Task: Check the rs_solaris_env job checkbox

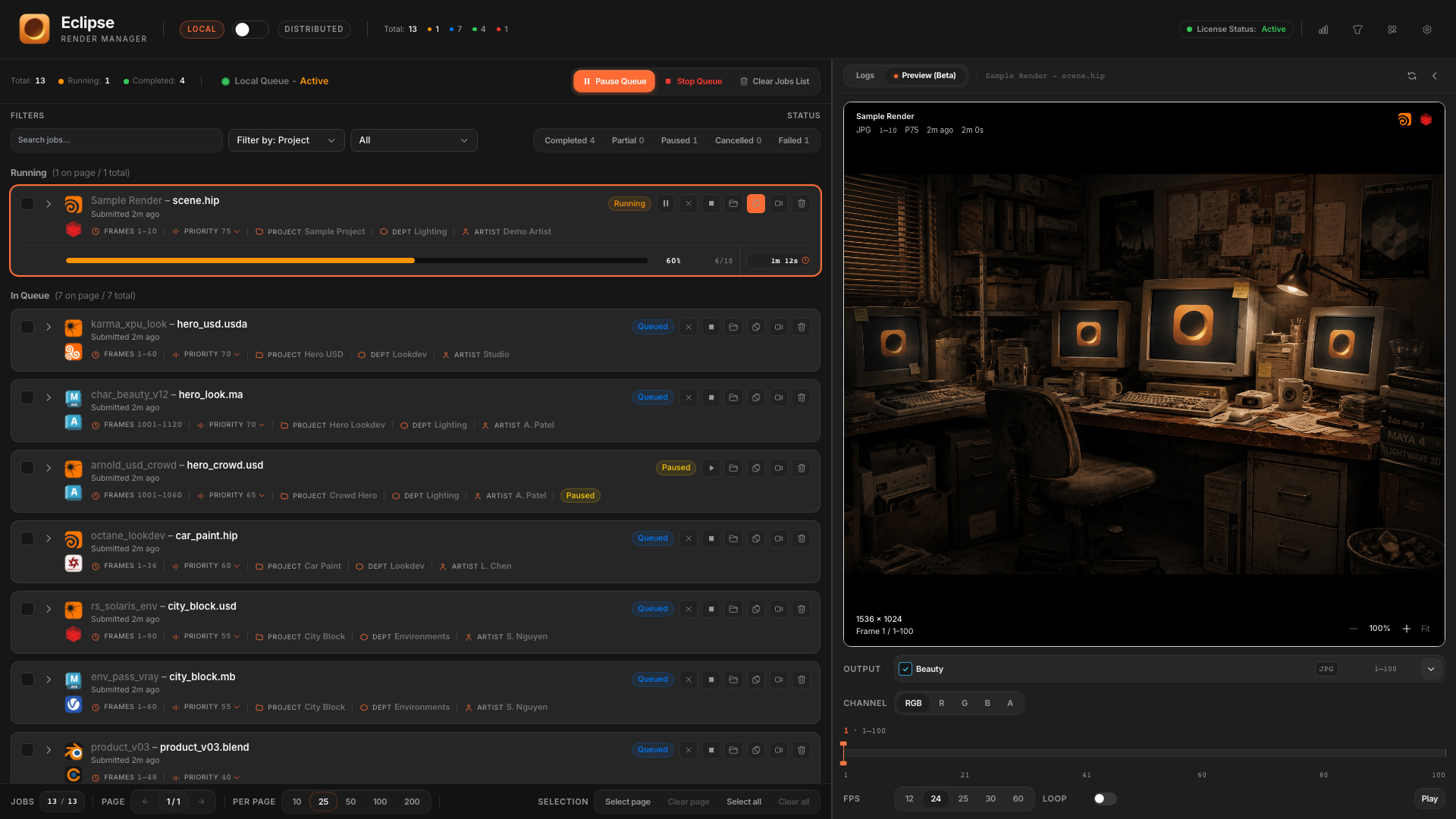Action: click(x=27, y=609)
